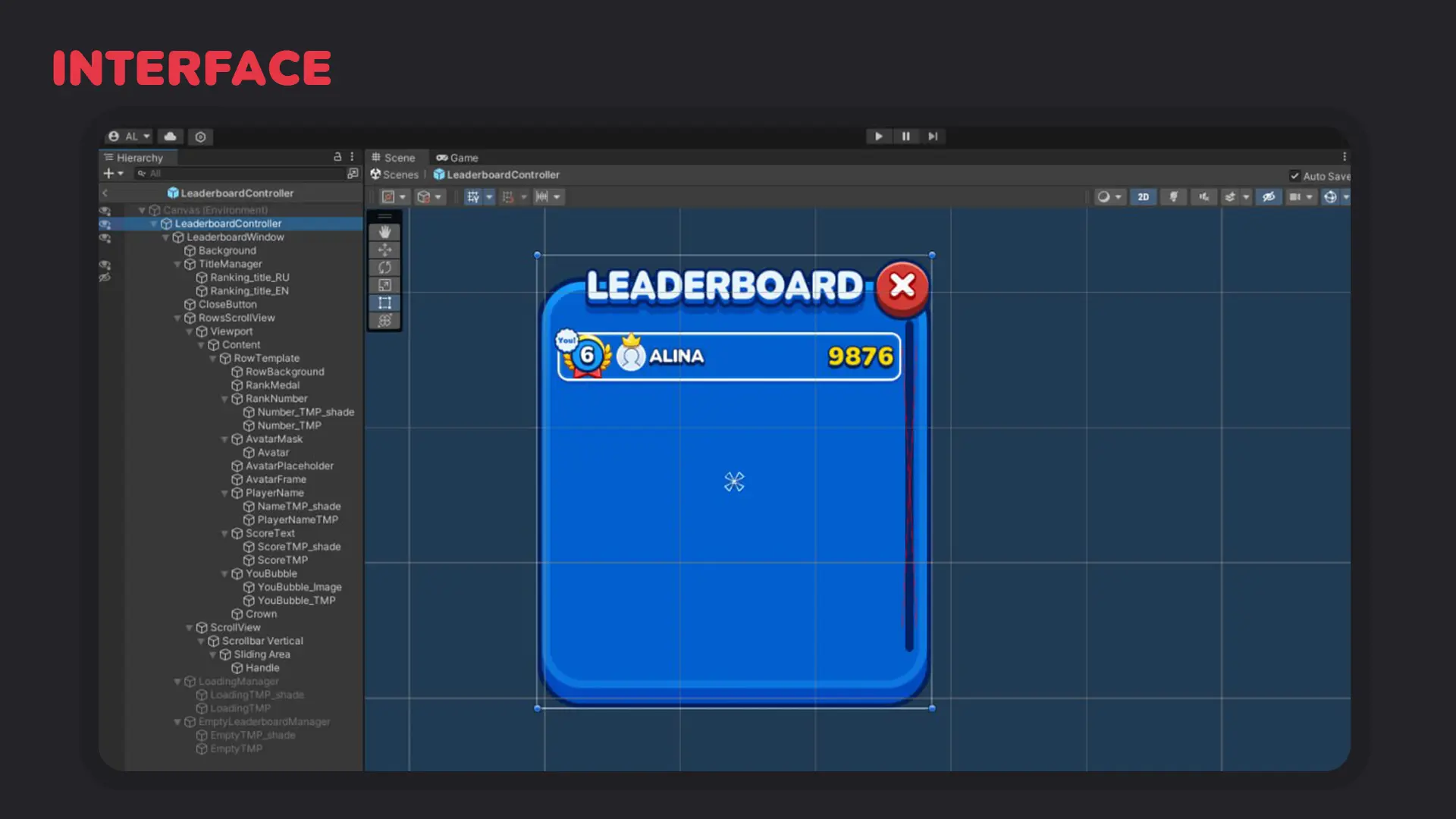Click the Scenes breadcrumb
The height and width of the screenshot is (819, 1456).
(394, 174)
